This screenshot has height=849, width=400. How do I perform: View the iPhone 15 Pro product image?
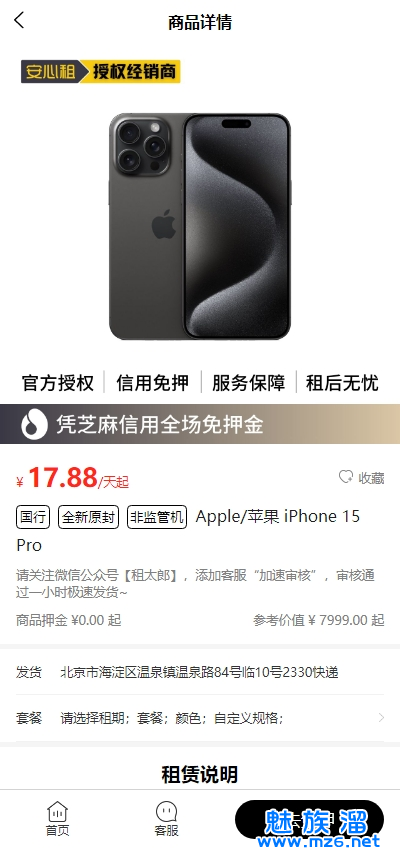tap(200, 226)
